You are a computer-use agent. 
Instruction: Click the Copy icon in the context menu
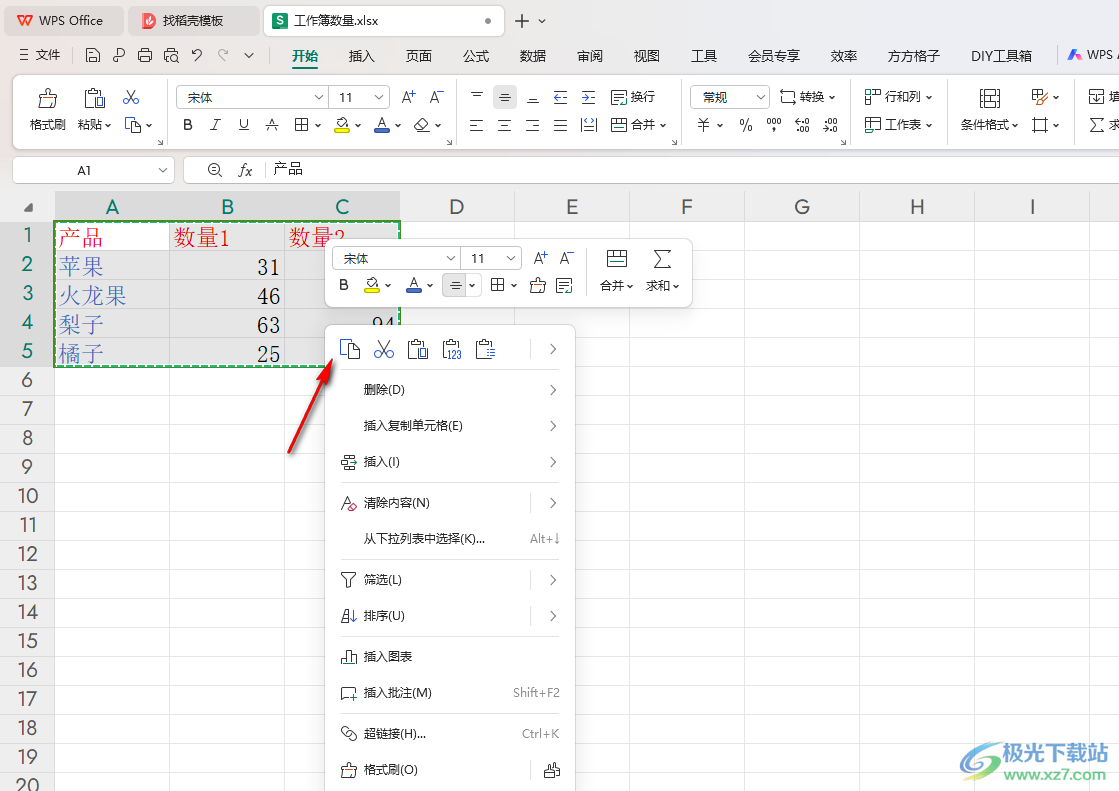[x=349, y=349]
